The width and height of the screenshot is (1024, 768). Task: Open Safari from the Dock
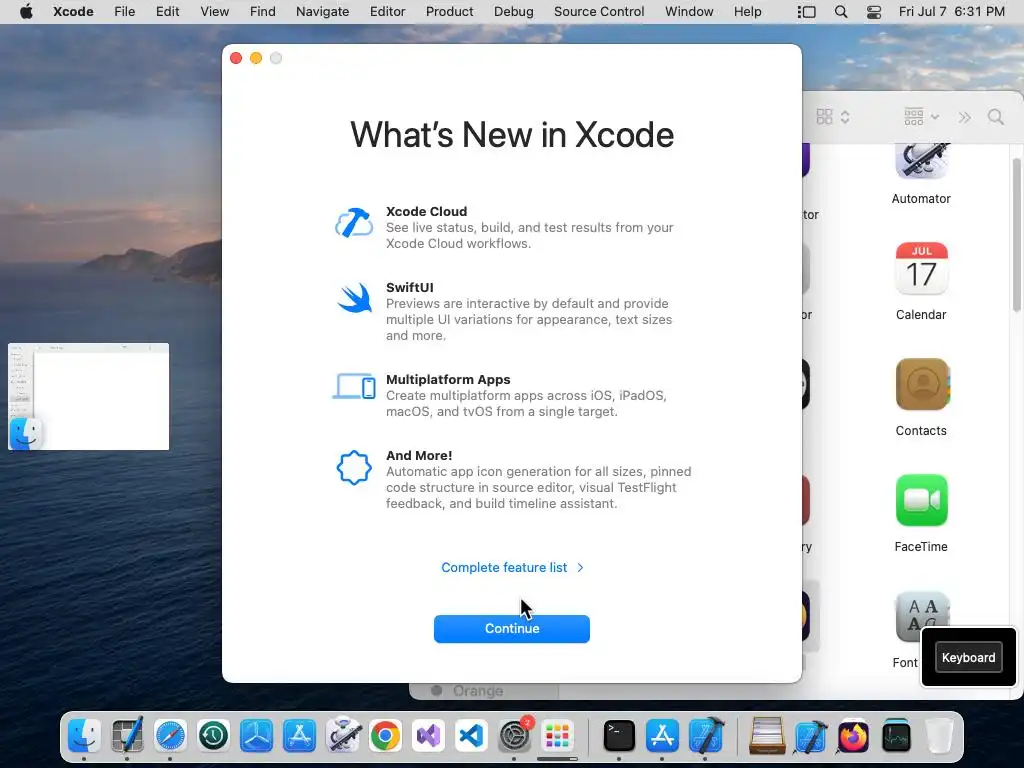(170, 736)
